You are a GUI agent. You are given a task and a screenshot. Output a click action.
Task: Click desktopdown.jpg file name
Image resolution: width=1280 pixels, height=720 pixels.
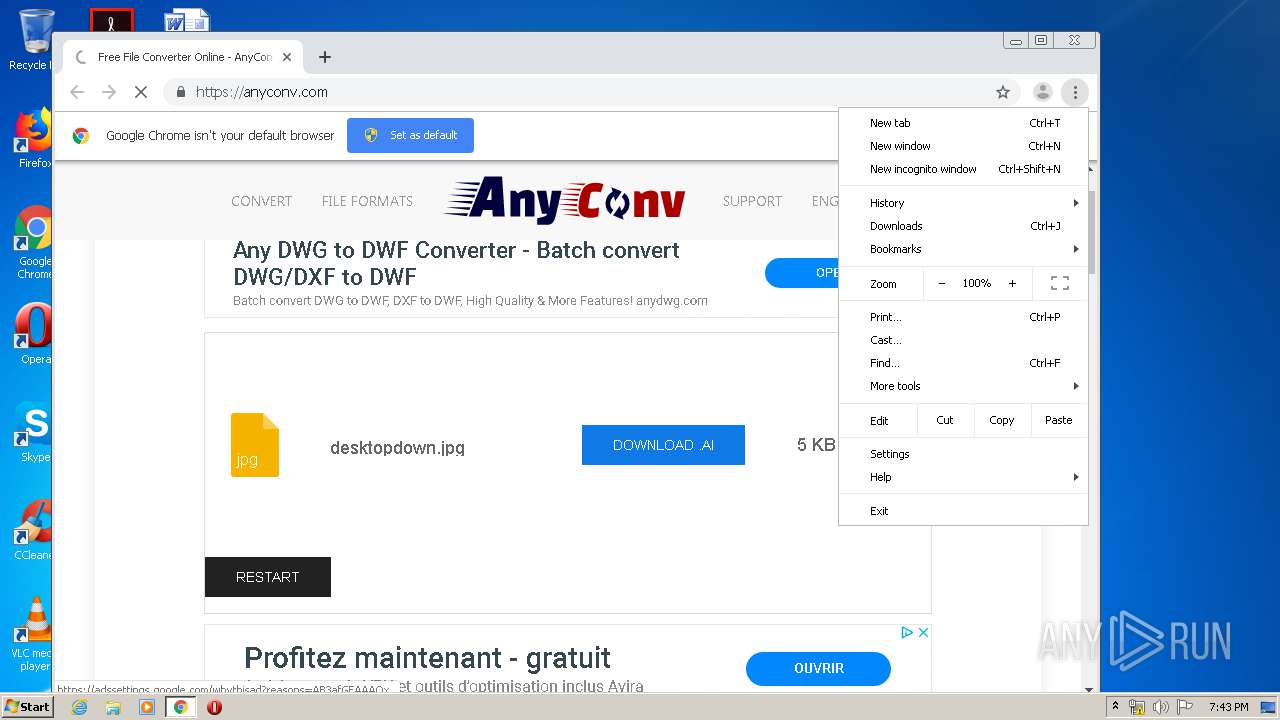397,448
